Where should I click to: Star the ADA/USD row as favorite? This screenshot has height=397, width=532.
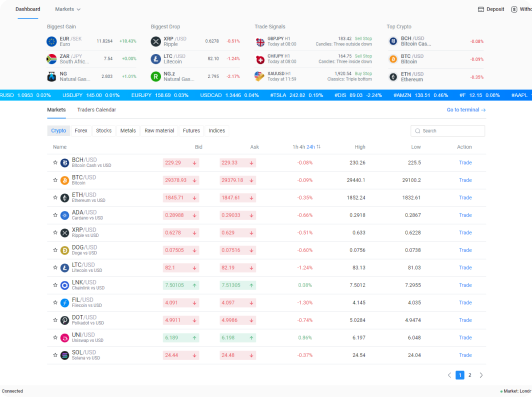[x=55, y=215]
